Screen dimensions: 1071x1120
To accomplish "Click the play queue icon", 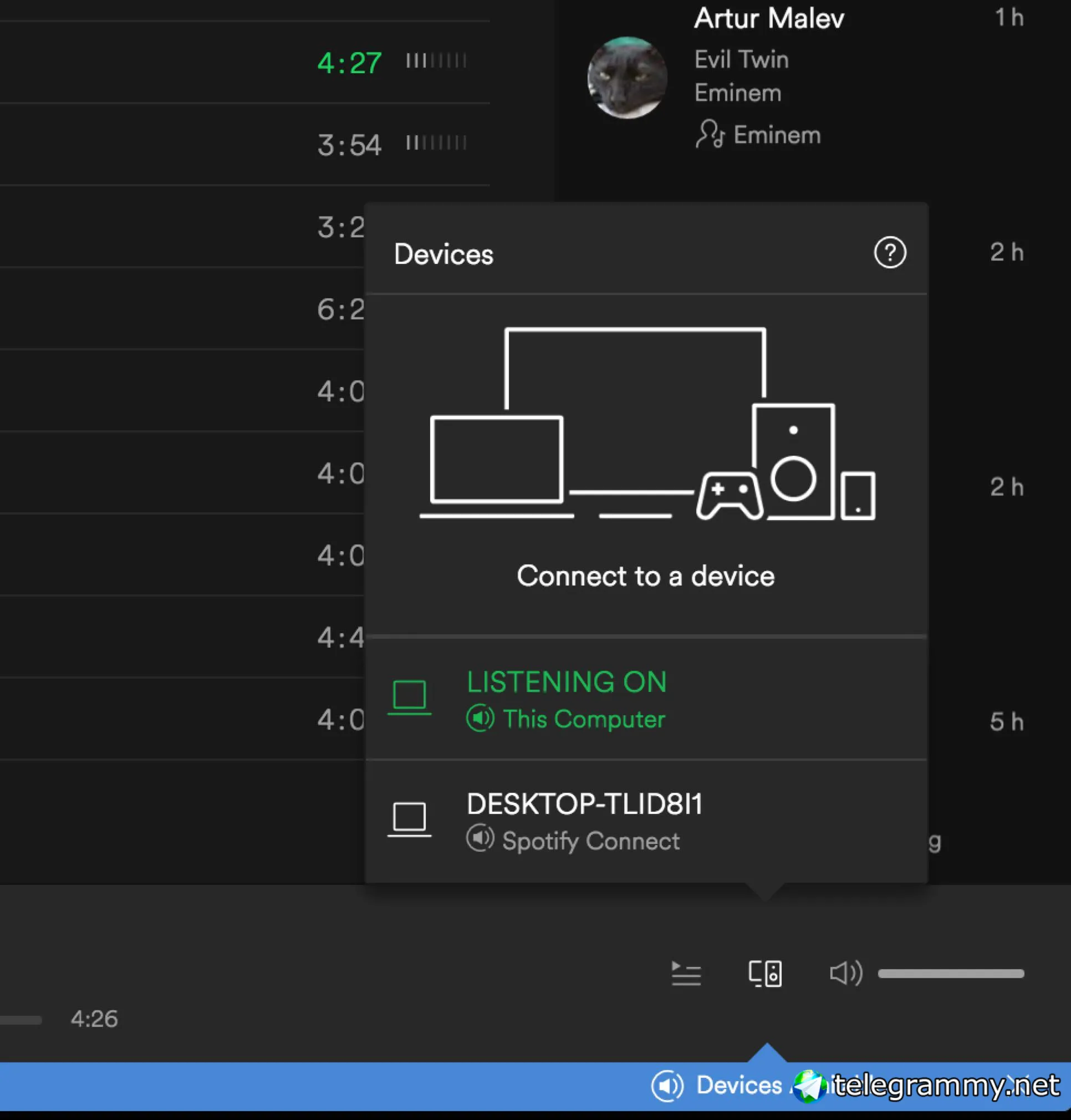I will tap(686, 973).
